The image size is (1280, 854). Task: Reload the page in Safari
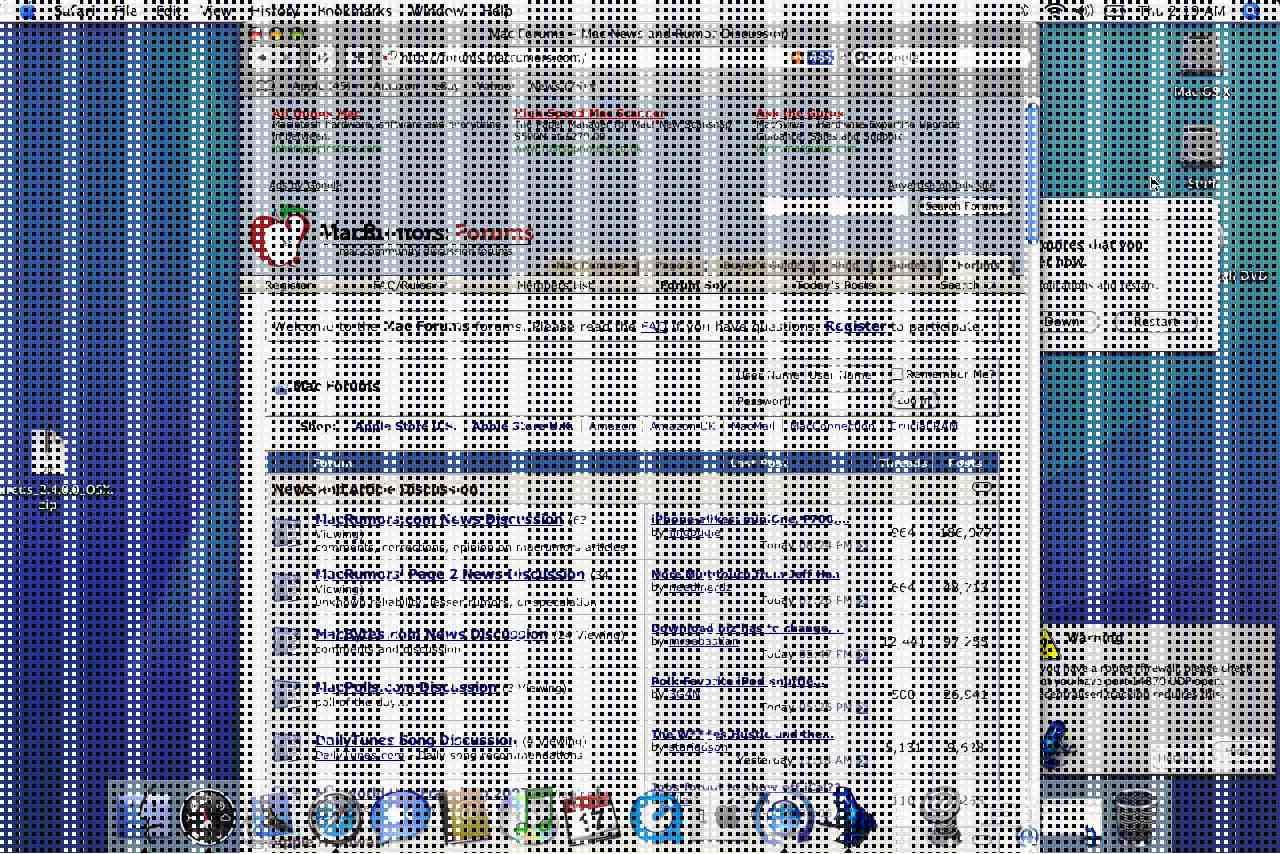324,58
